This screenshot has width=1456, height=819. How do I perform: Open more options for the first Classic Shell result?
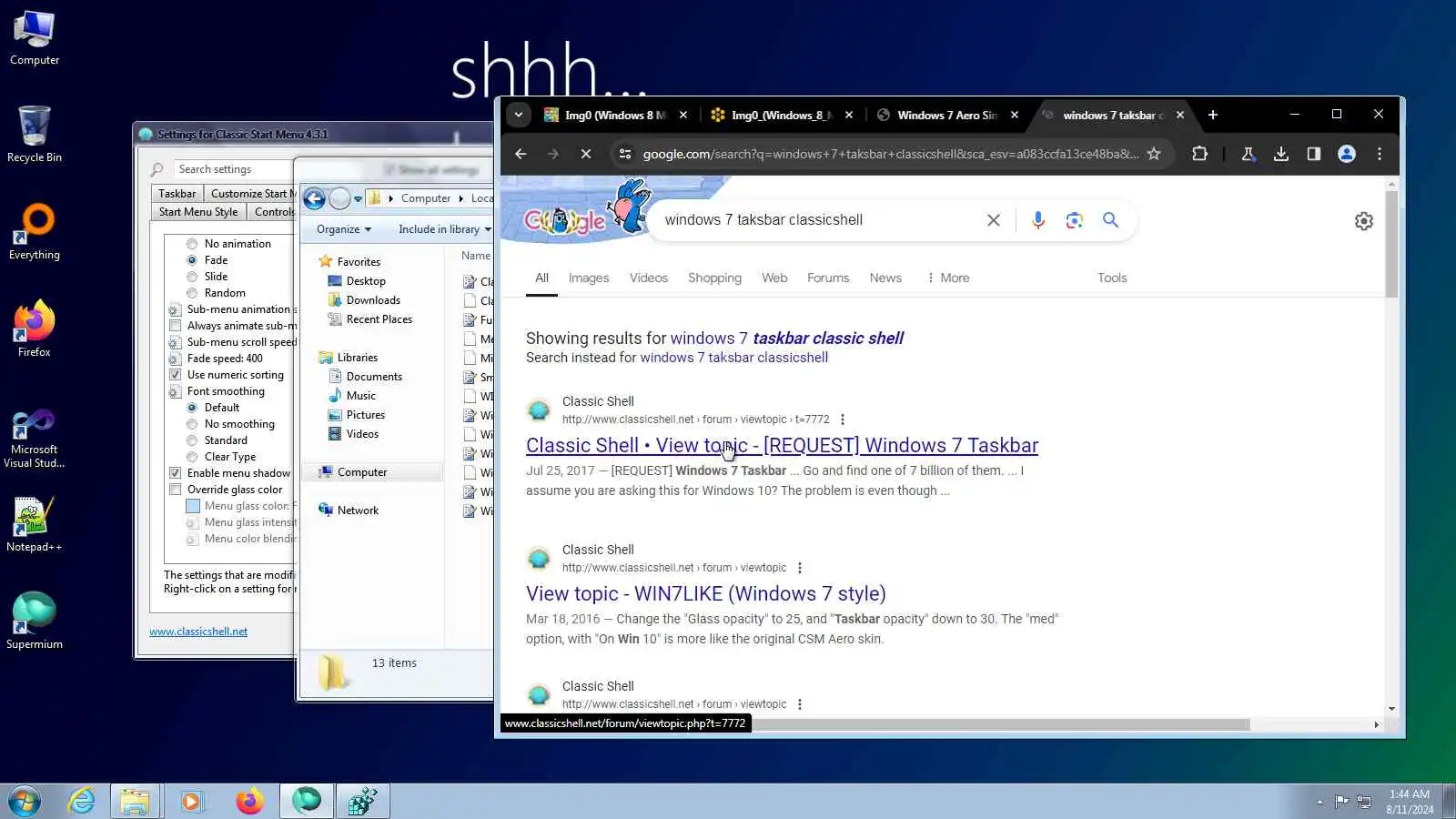pyautogui.click(x=843, y=420)
